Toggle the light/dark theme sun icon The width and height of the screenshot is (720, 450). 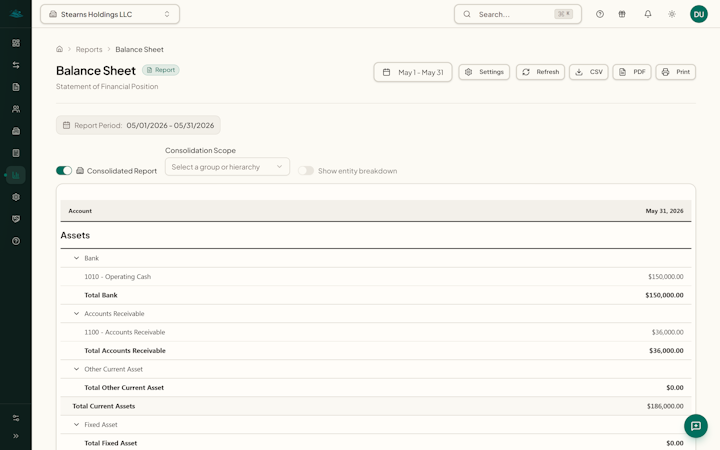[672, 14]
